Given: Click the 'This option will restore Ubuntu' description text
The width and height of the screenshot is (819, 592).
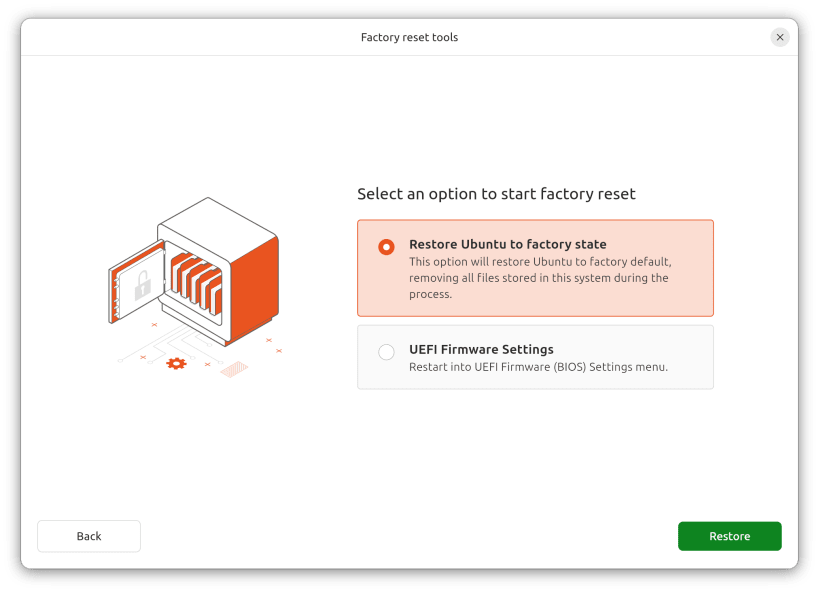Looking at the screenshot, I should 540,277.
